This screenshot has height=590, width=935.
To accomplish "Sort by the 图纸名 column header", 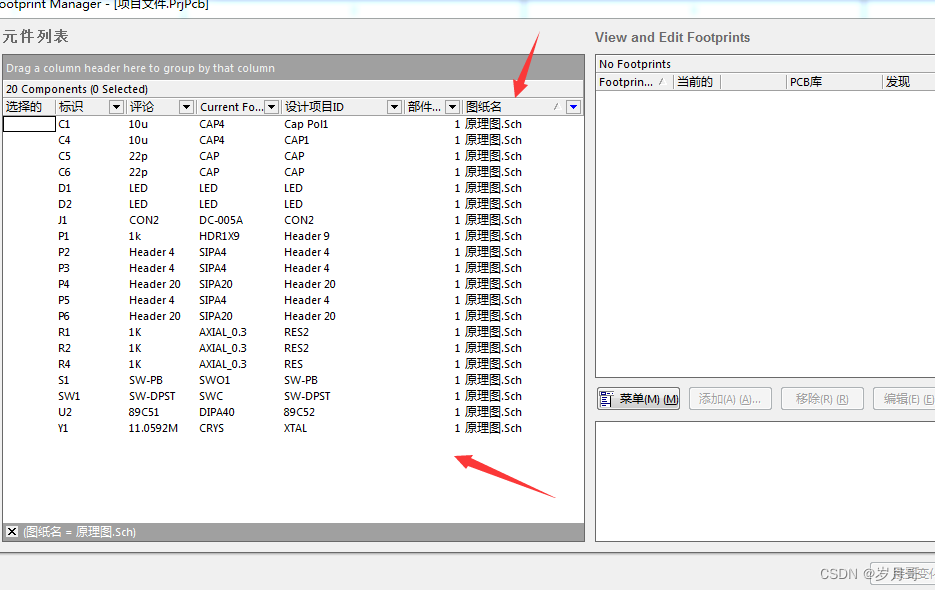I will (505, 107).
